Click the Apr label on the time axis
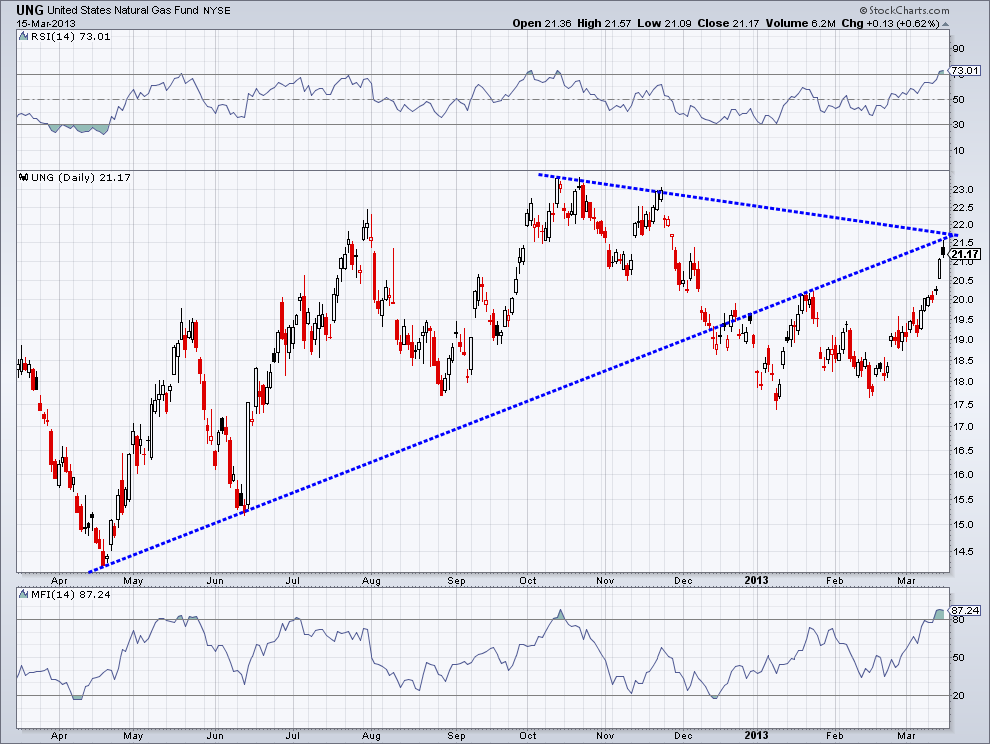990x744 pixels. point(58,579)
